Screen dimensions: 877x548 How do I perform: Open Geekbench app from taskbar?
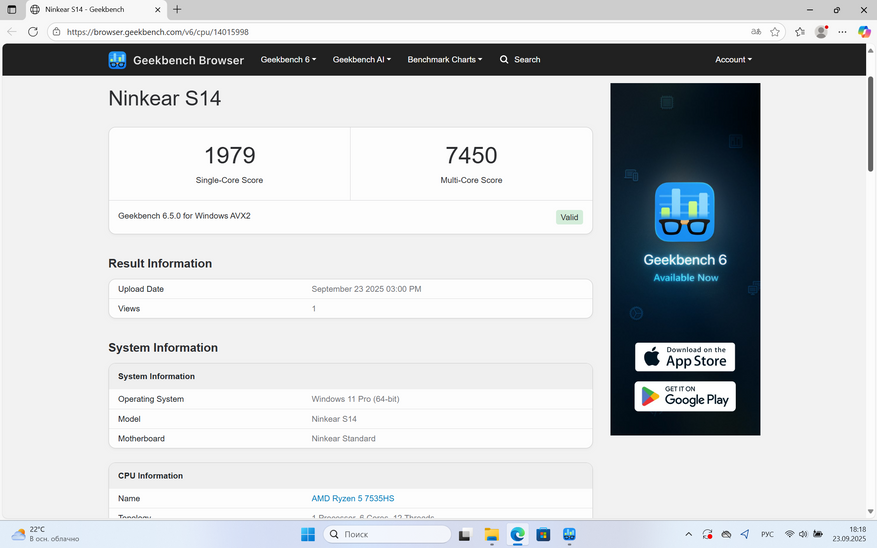(x=569, y=535)
